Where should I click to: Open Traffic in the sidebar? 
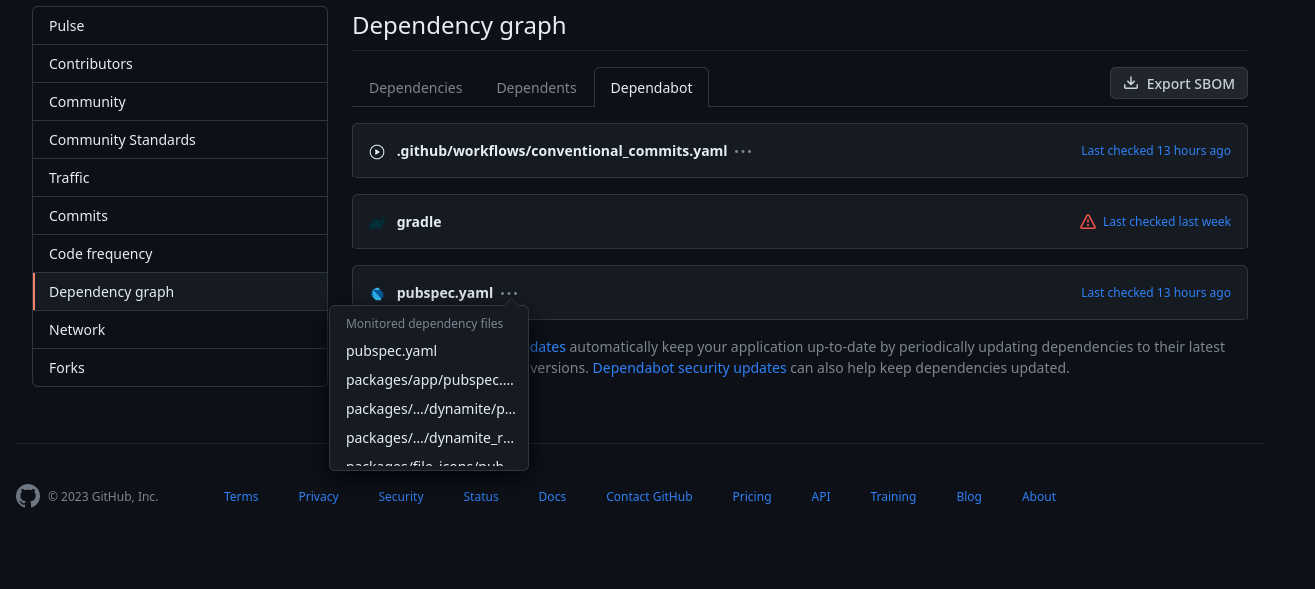point(69,177)
